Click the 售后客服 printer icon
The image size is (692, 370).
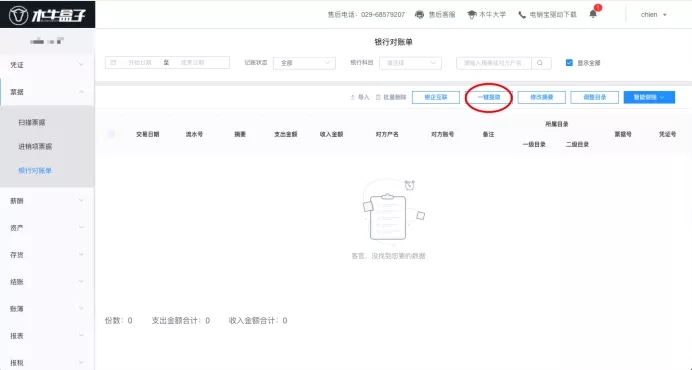(x=419, y=15)
